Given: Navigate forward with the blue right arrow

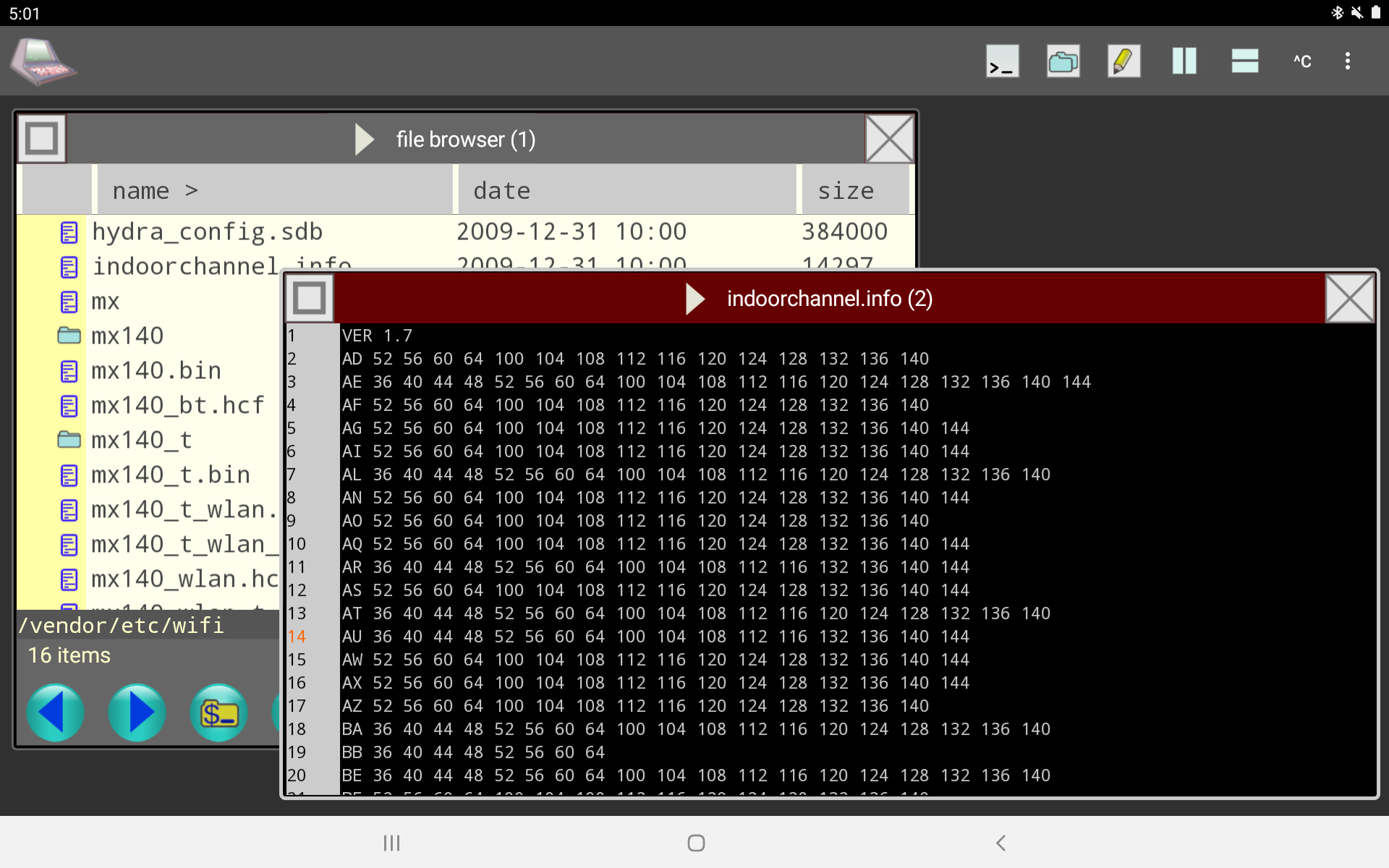Looking at the screenshot, I should 137,712.
